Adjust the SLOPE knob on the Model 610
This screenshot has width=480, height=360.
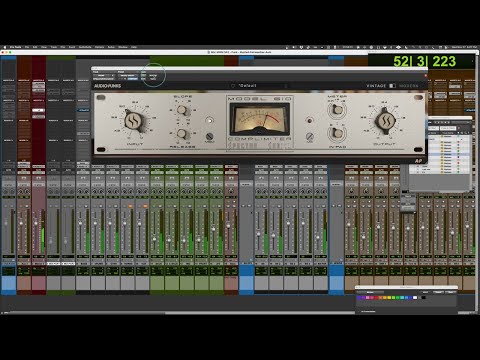click(x=182, y=110)
